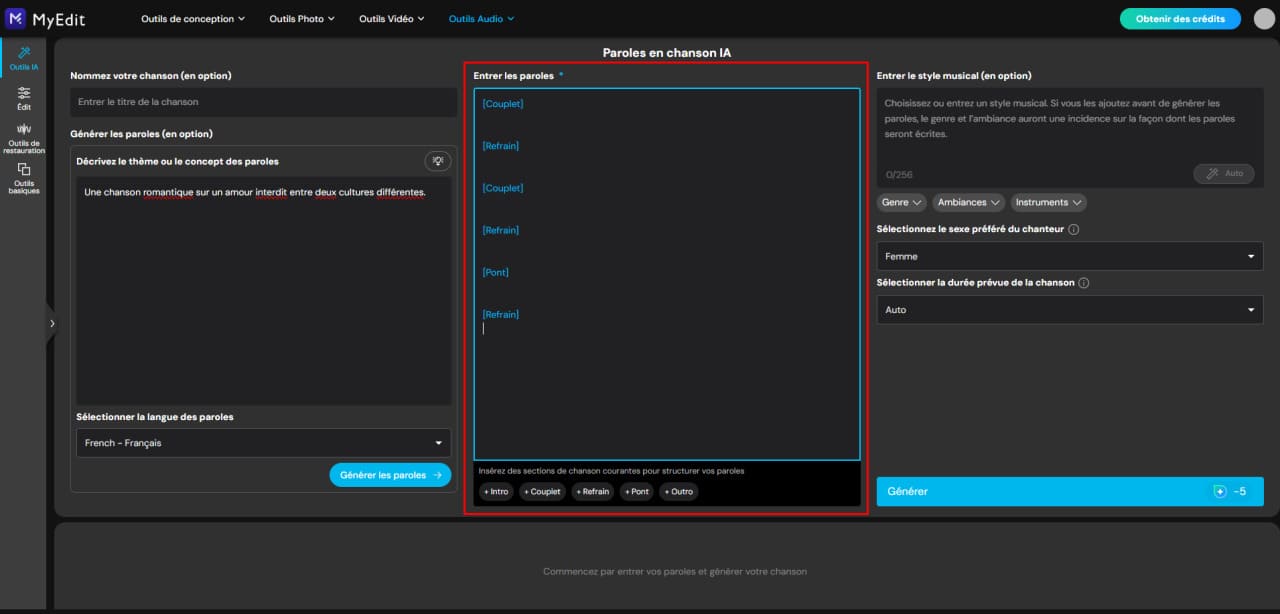The width and height of the screenshot is (1280, 614).
Task: Click Obtenir des crédits button
Action: point(1180,18)
